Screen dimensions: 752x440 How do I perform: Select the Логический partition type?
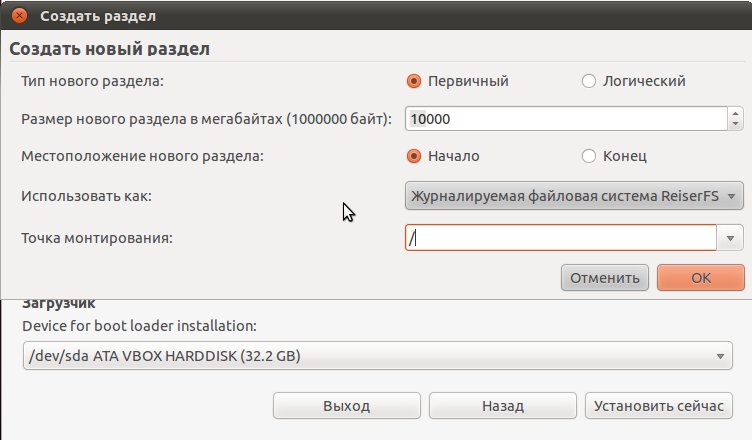[x=588, y=81]
